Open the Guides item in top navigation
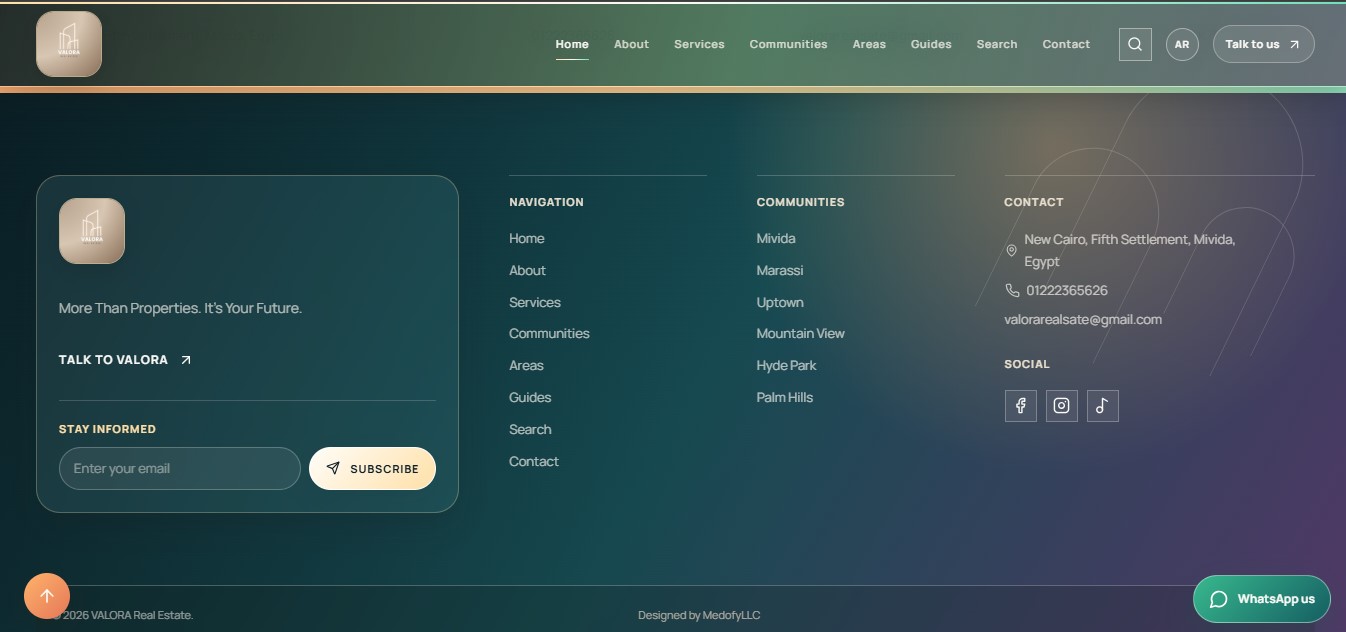Viewport: 1346px width, 632px height. [x=931, y=44]
